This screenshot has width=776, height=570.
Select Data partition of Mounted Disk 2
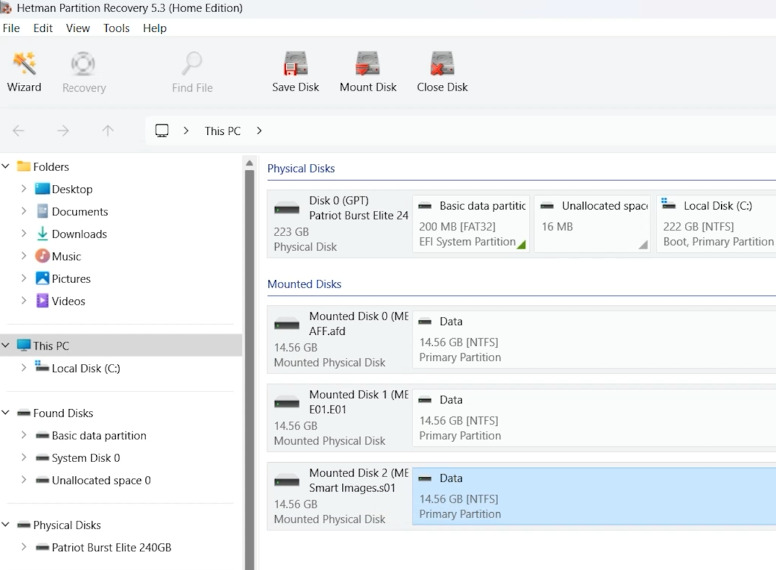click(594, 496)
